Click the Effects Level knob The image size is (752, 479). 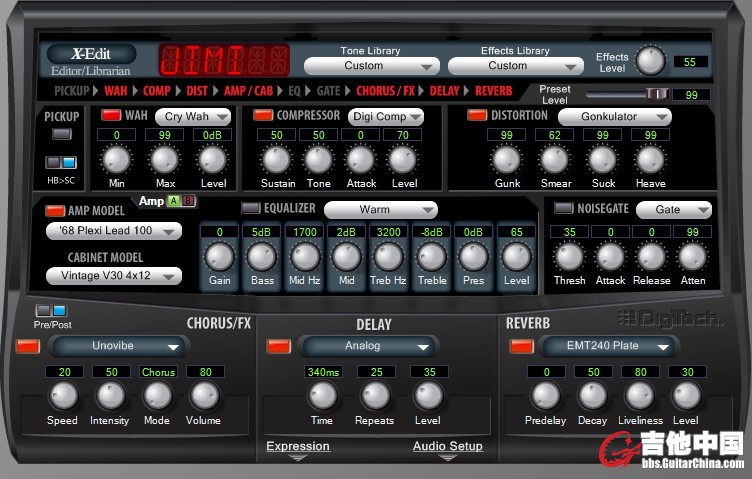coord(651,61)
